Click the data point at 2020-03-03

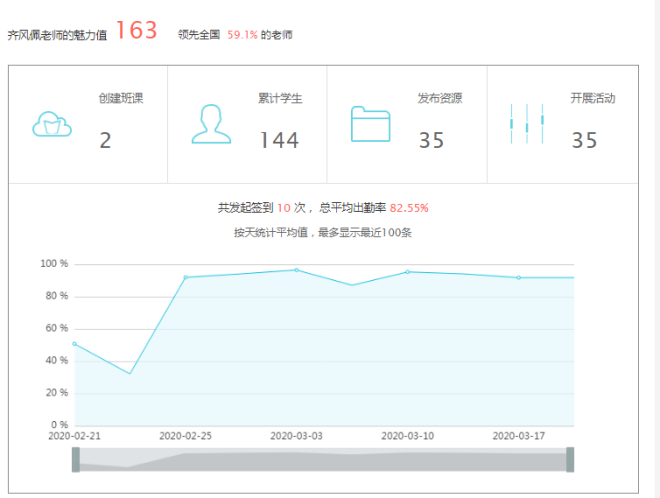(296, 270)
